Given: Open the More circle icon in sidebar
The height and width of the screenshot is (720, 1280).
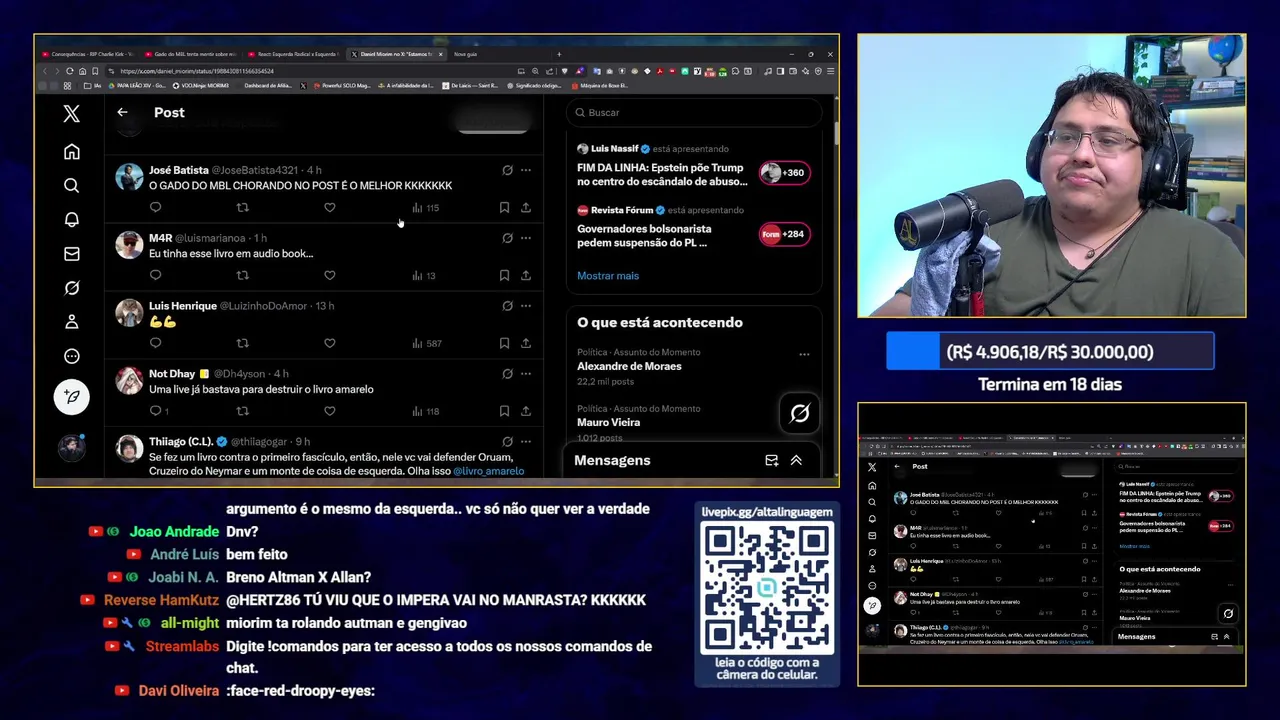Looking at the screenshot, I should tap(71, 356).
